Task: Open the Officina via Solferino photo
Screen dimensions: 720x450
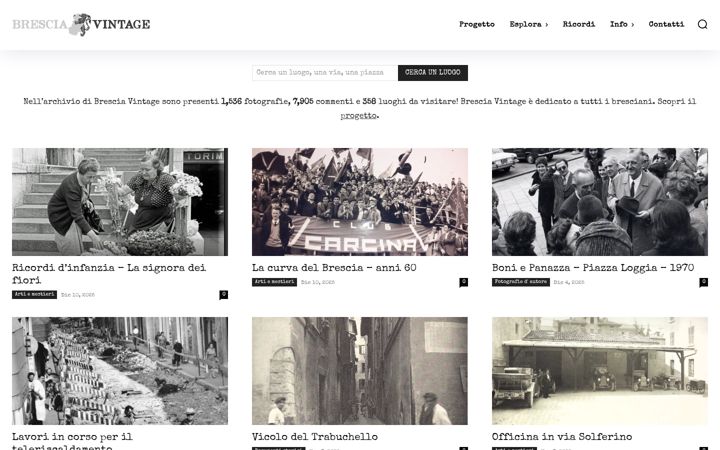Action: point(600,371)
